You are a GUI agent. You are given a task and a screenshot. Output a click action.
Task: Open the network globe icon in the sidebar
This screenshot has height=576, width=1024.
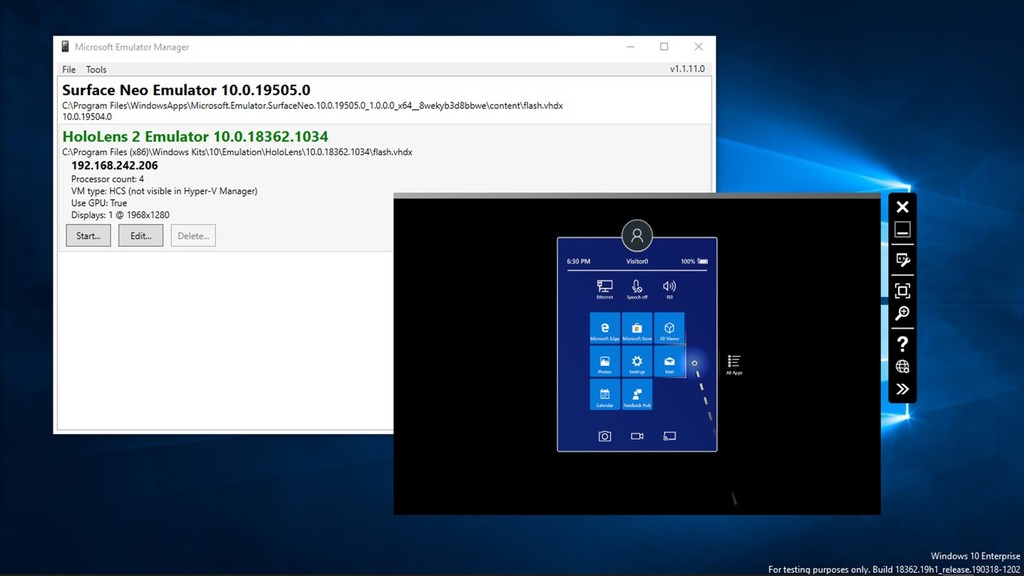pos(903,367)
